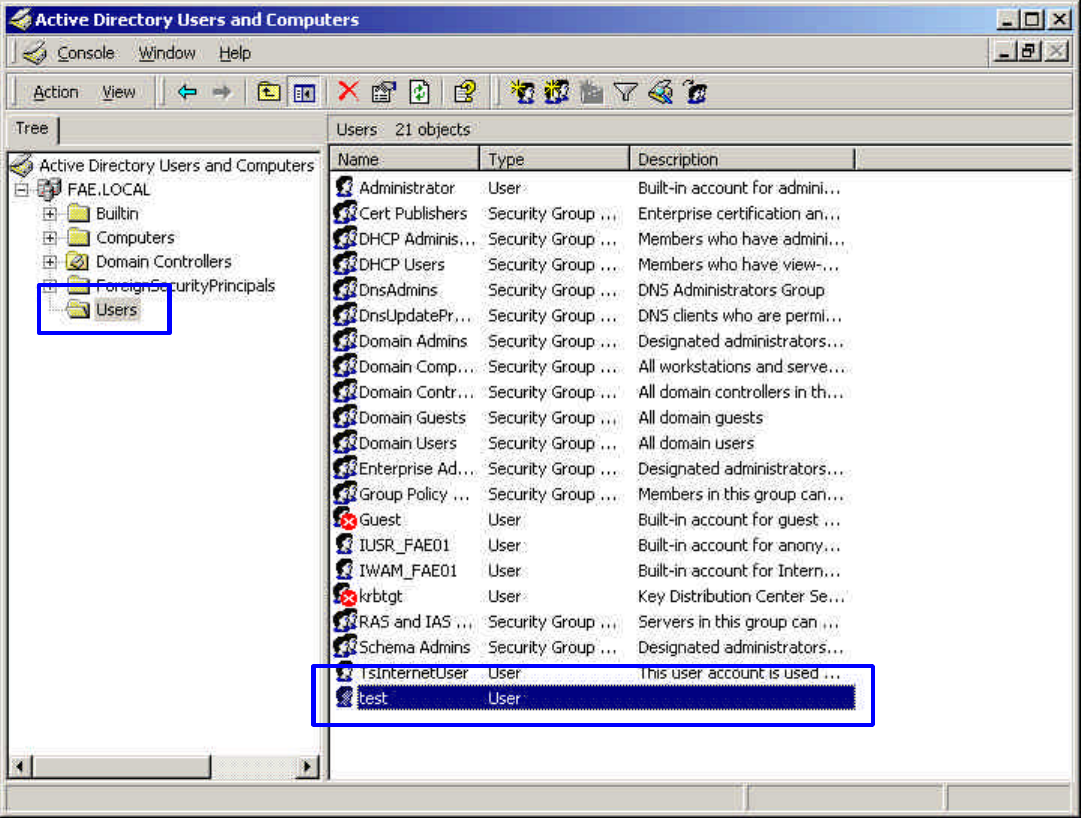Open the Console menu
Viewport: 1081px width, 818px height.
point(85,53)
